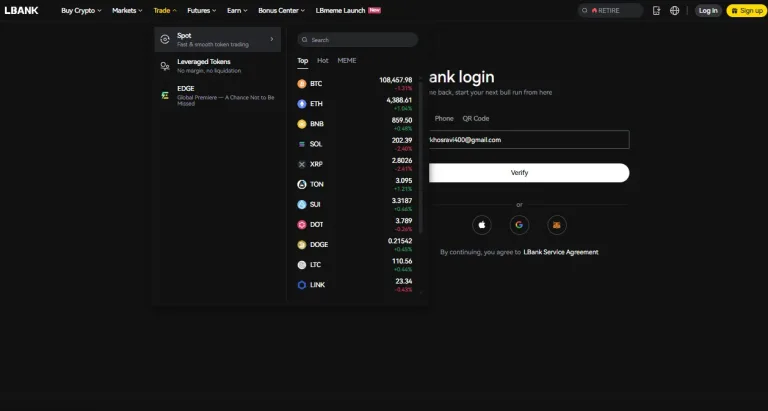
Task: Click the BTC price 108,457.98
Action: click(395, 80)
